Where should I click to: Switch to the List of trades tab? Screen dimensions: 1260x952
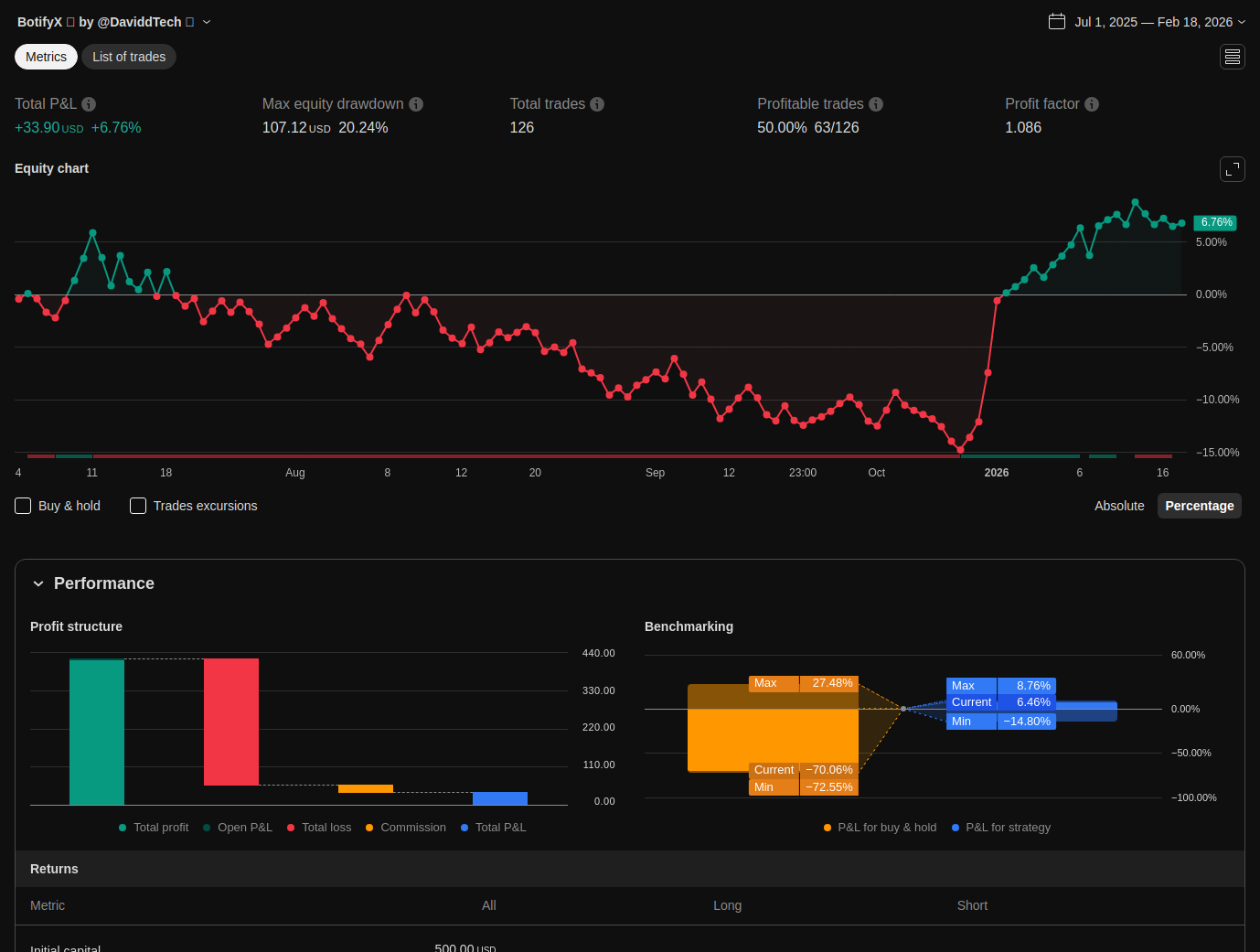coord(129,57)
